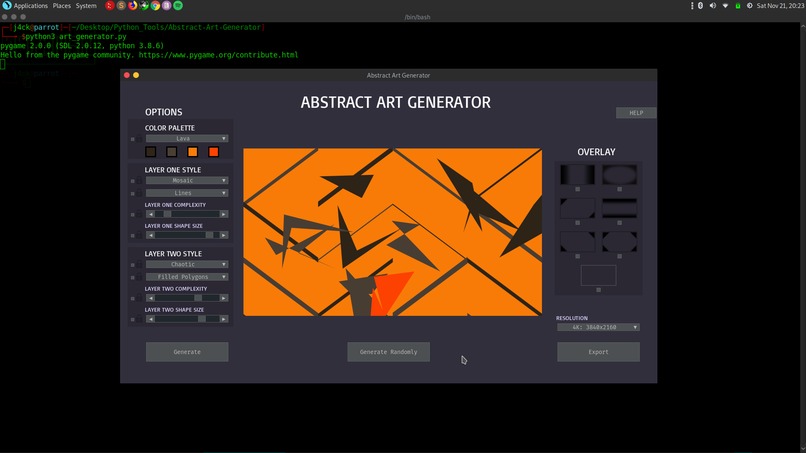The image size is (806, 453).
Task: Click the Layer Two Complexity slider handle
Action: click(x=198, y=298)
